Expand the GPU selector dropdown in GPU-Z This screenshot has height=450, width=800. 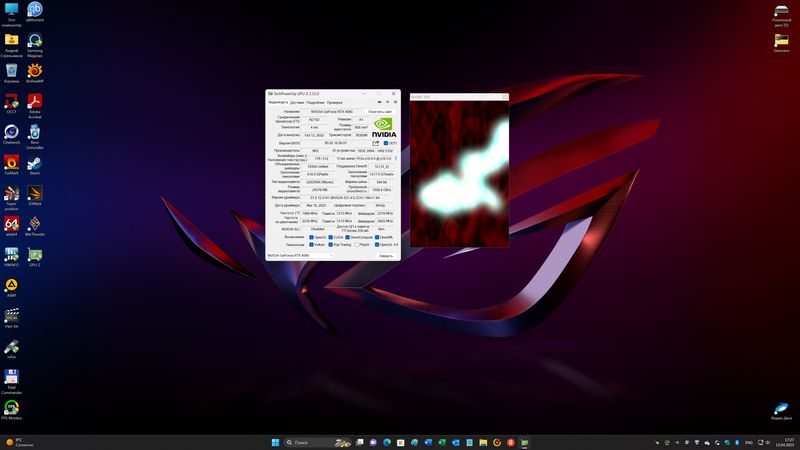(x=301, y=255)
